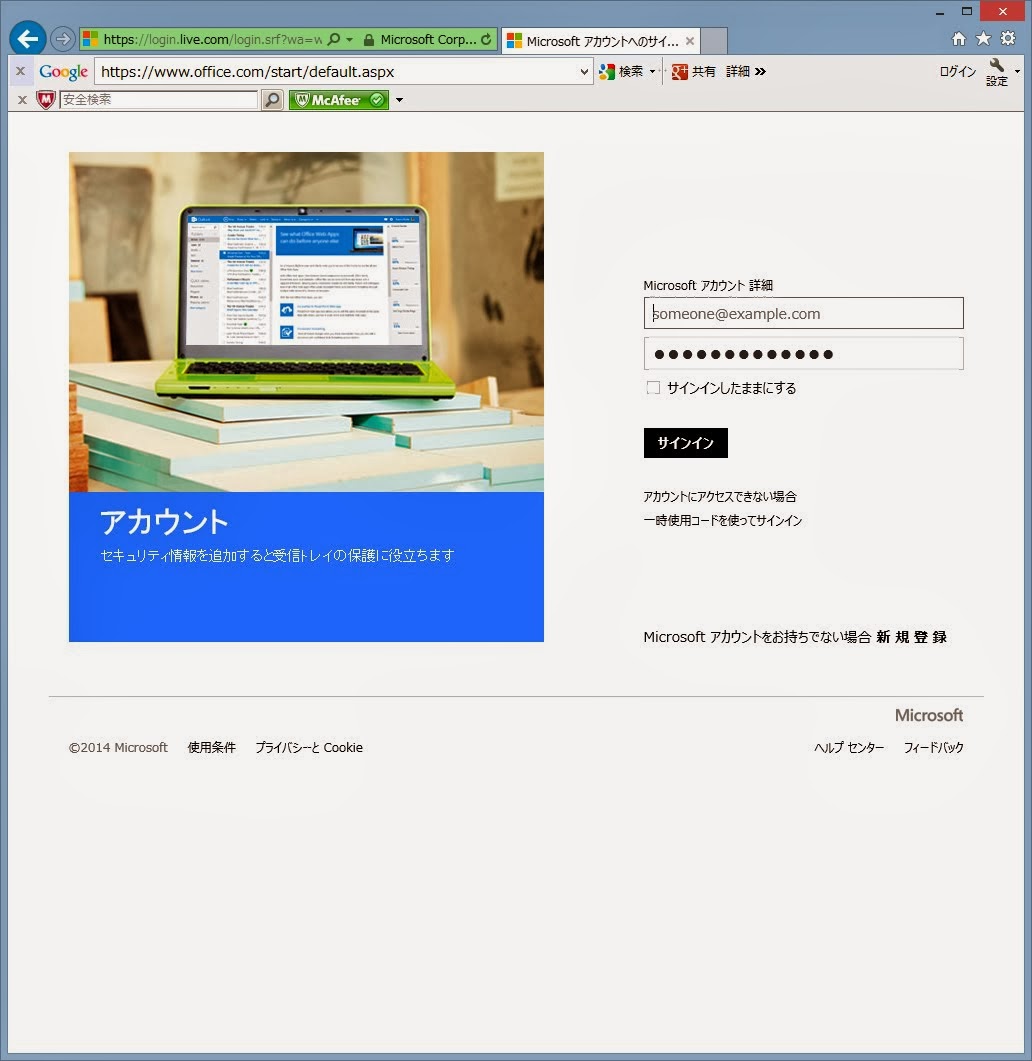Click 一時使用コードを使ってサインイン link

coord(723,520)
